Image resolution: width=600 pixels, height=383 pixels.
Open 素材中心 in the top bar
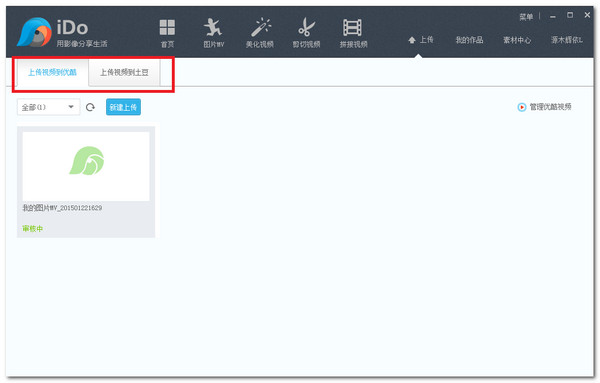(x=517, y=40)
